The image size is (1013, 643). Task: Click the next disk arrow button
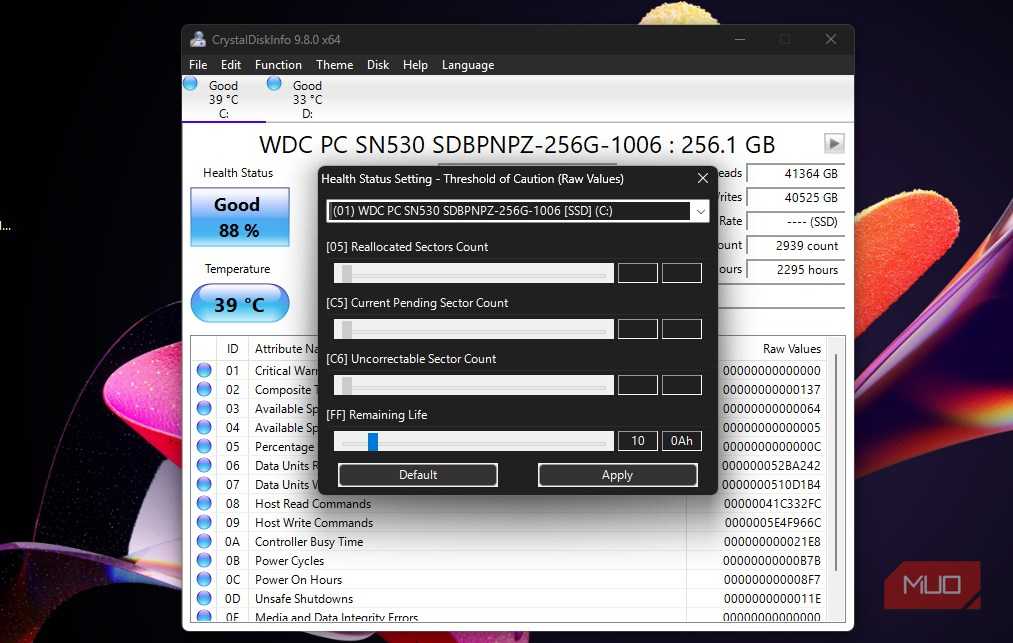[x=834, y=143]
